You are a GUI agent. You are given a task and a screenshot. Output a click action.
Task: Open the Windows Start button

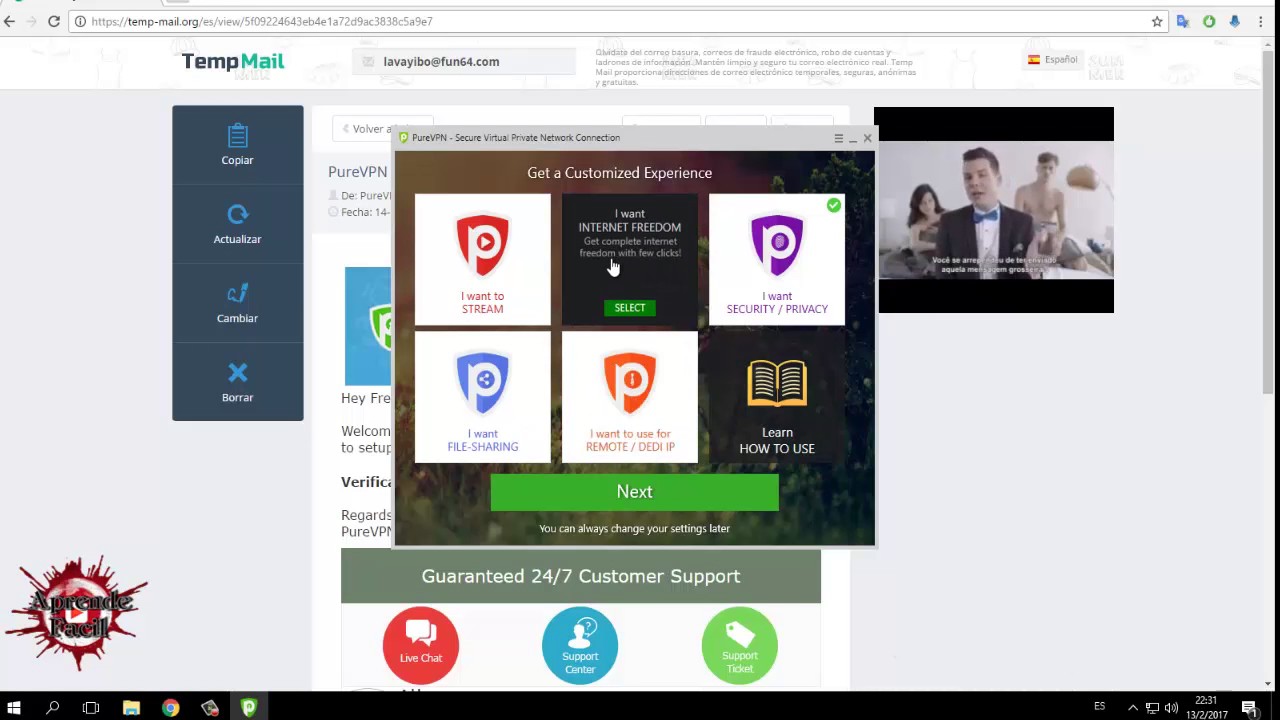14,708
